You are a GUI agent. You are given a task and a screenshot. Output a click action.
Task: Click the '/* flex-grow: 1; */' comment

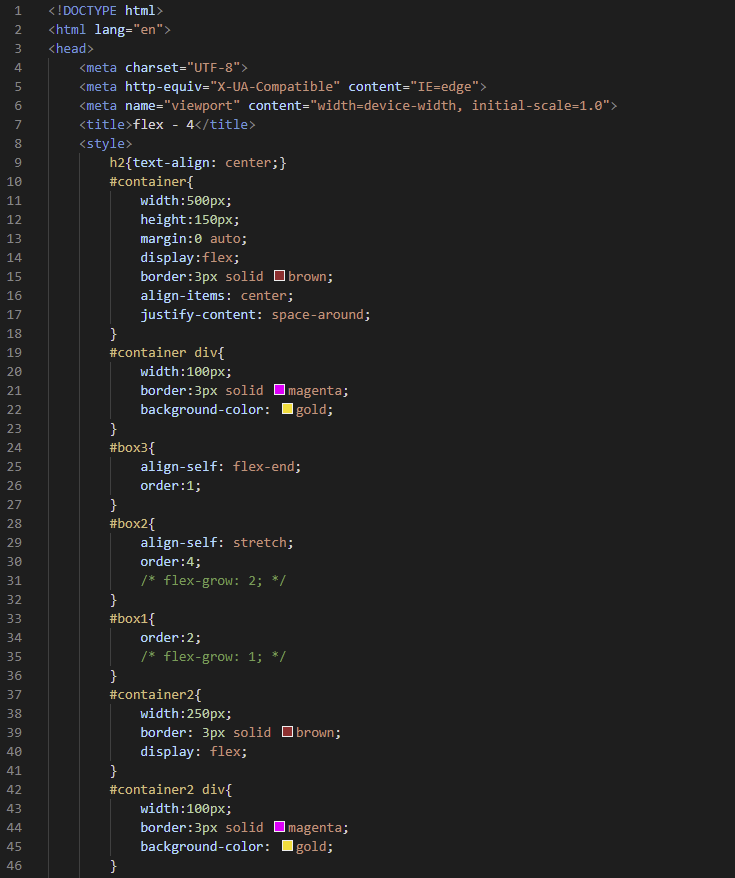click(x=213, y=657)
